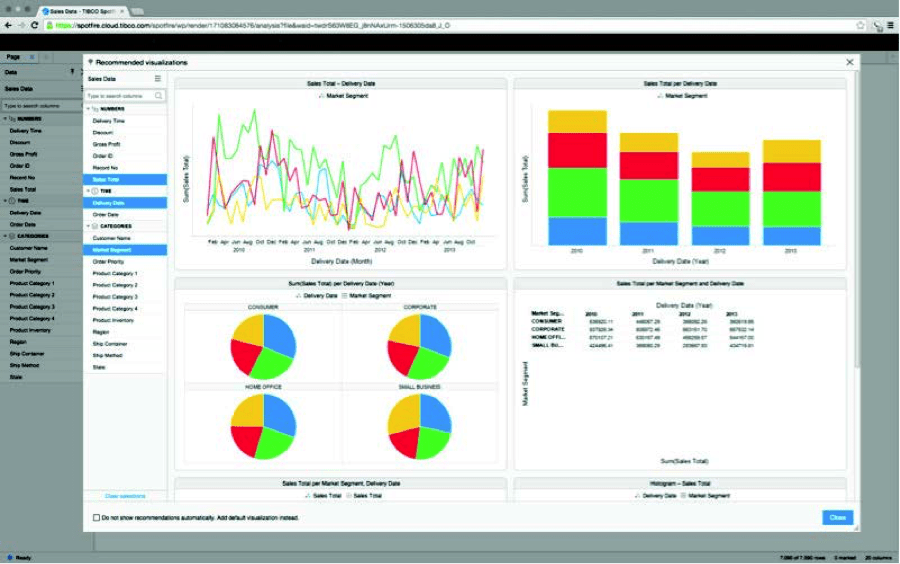Select the Page tab in background
Viewport: 900px width, 564px height.
coord(14,57)
